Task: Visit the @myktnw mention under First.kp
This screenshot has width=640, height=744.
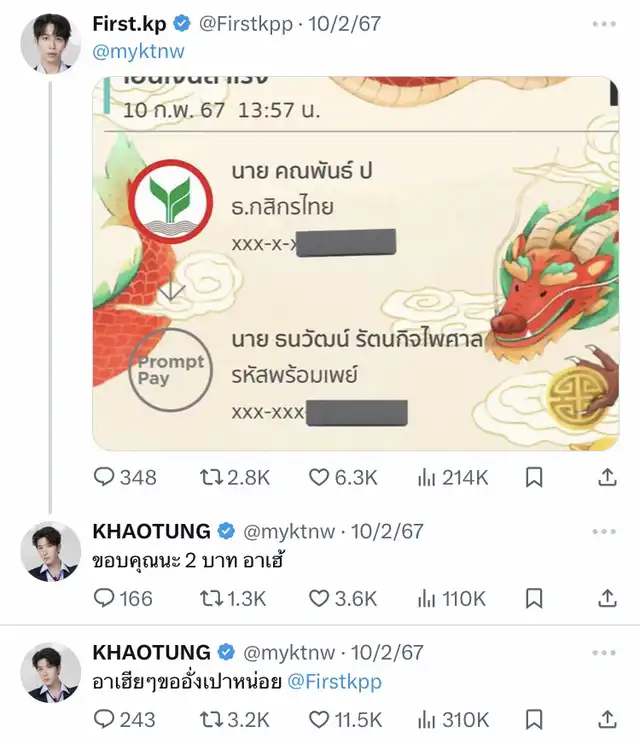Action: pos(138,51)
